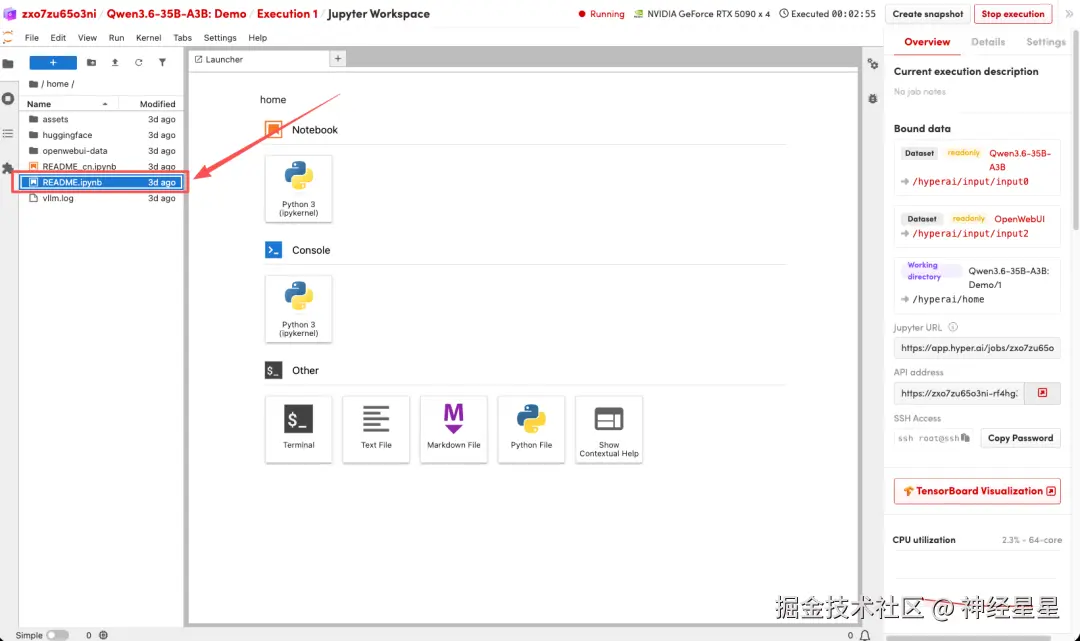Switch to the Details tab
The image size is (1080, 641).
(988, 42)
